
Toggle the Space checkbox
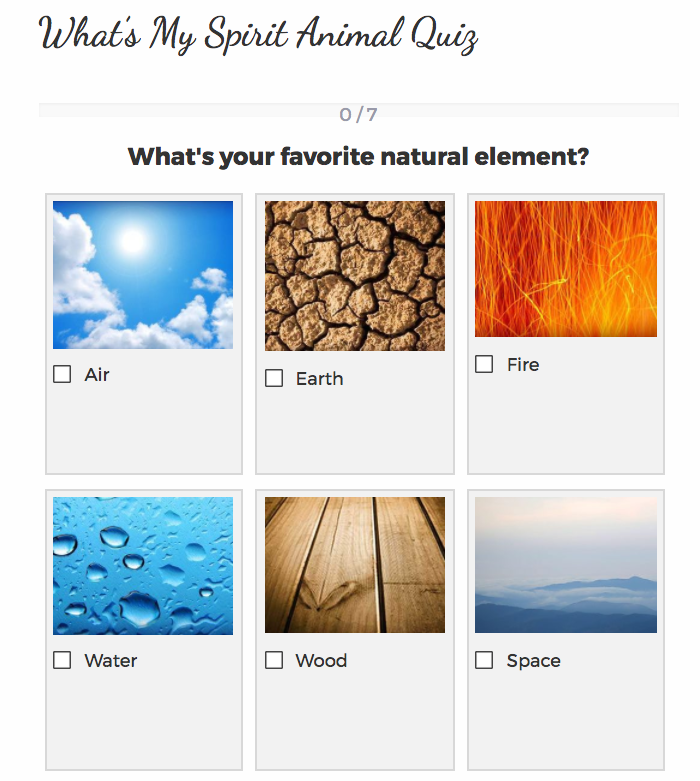click(x=484, y=661)
